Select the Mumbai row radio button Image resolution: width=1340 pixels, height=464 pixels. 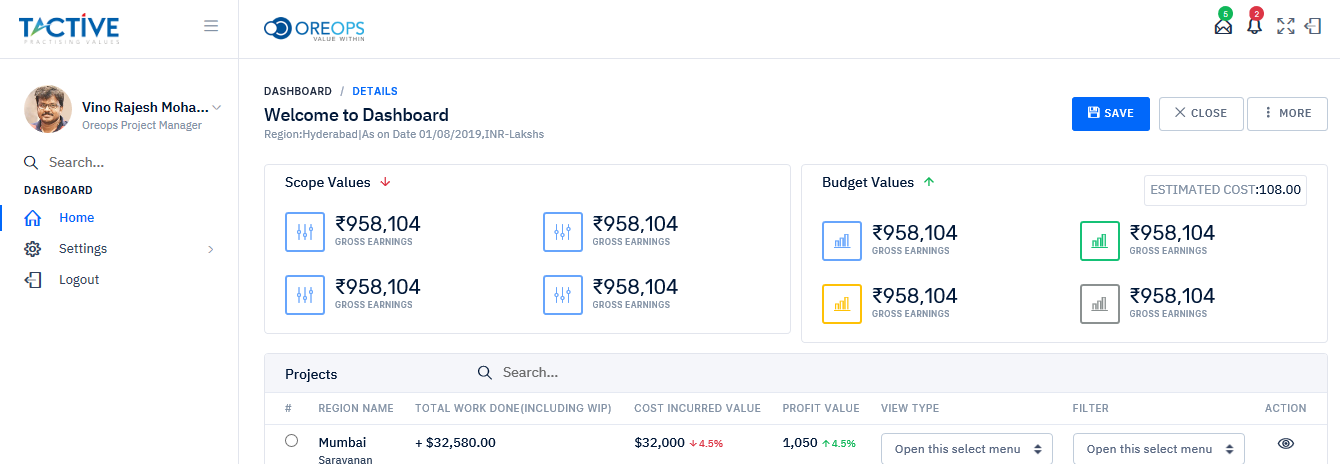pyautogui.click(x=291, y=440)
